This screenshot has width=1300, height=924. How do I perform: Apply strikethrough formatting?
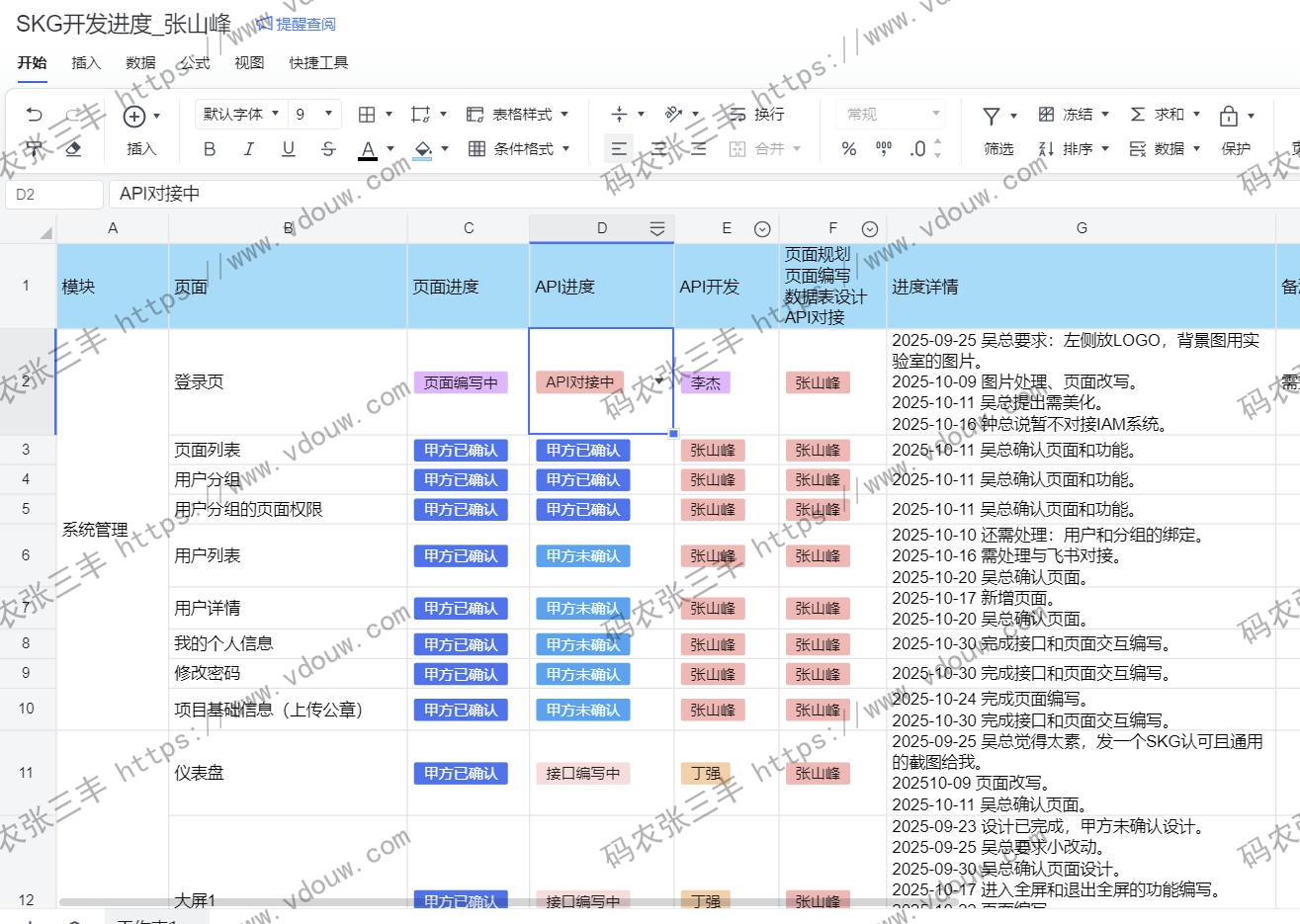pyautogui.click(x=328, y=149)
